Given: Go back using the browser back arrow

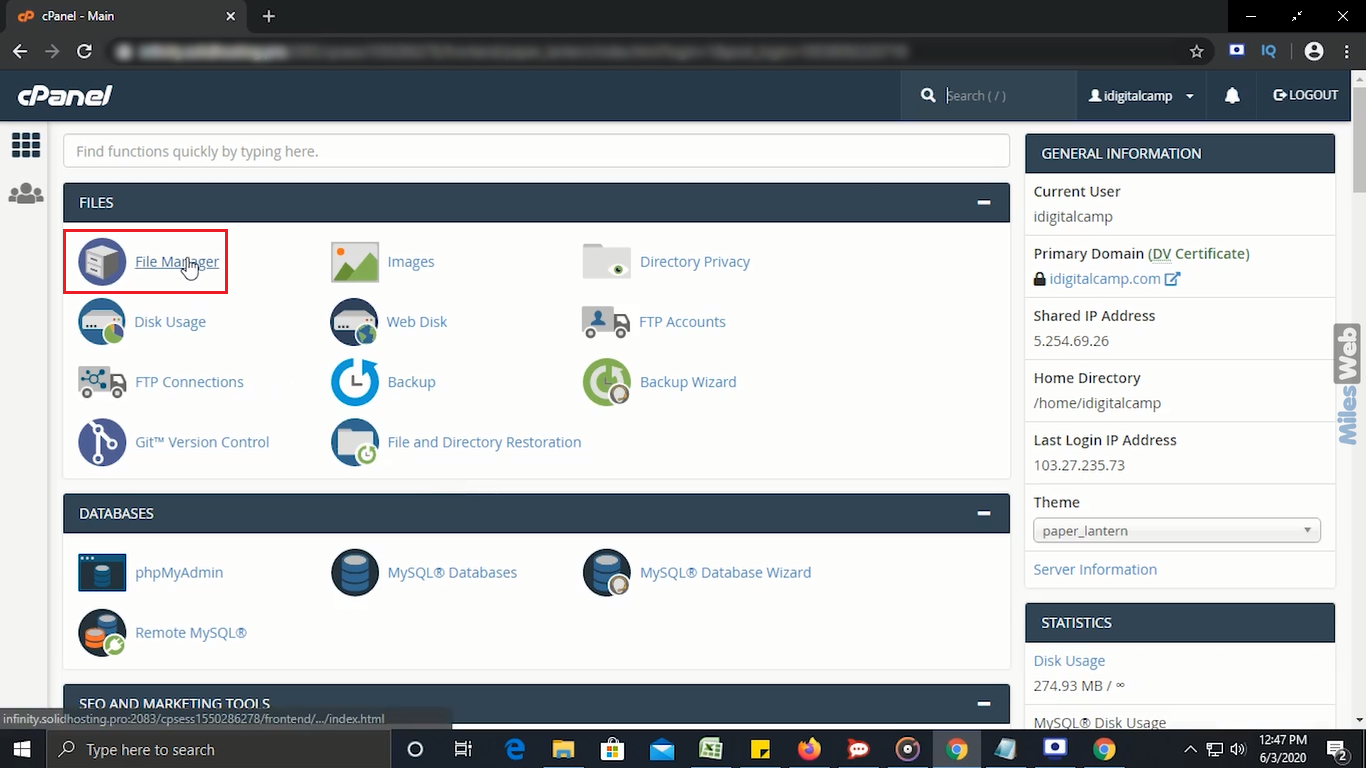Looking at the screenshot, I should click(x=20, y=51).
